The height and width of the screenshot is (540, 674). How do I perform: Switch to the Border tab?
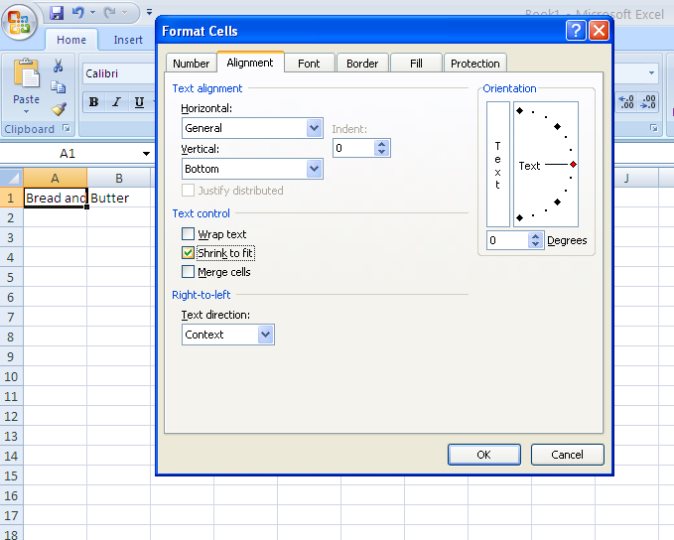tap(362, 63)
